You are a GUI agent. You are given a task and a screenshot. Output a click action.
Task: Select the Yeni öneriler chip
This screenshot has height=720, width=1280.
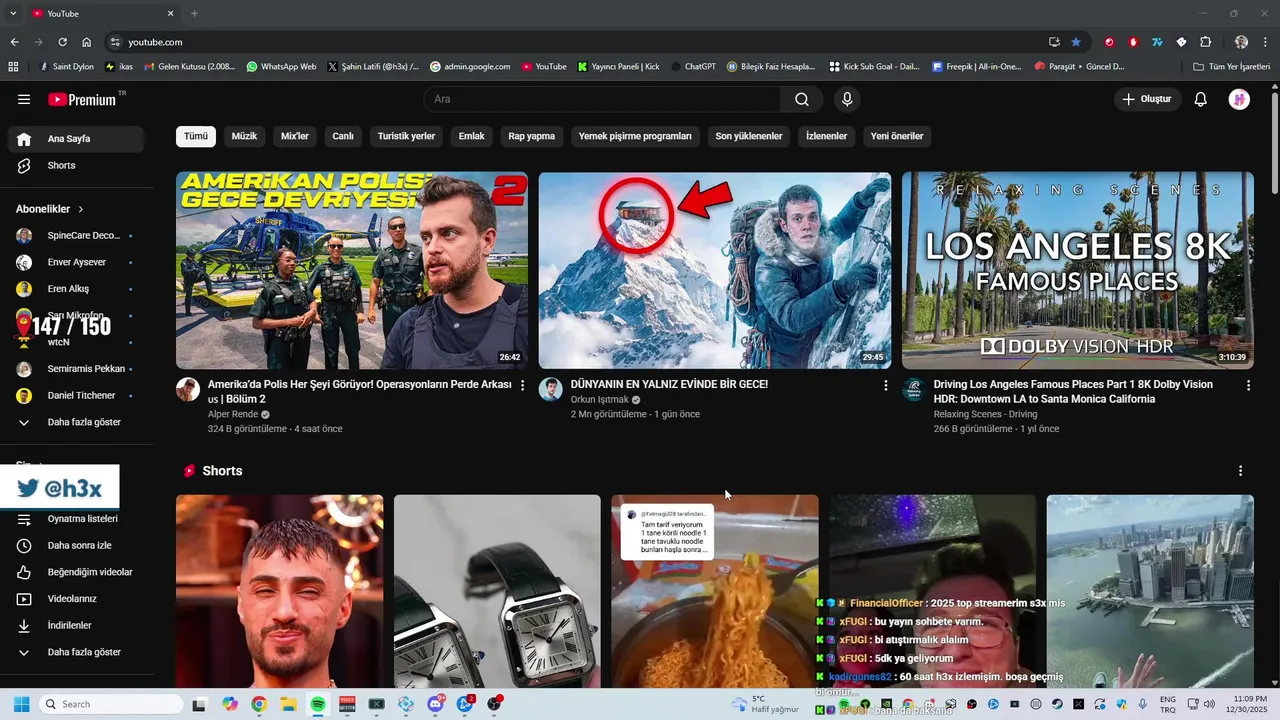point(897,136)
